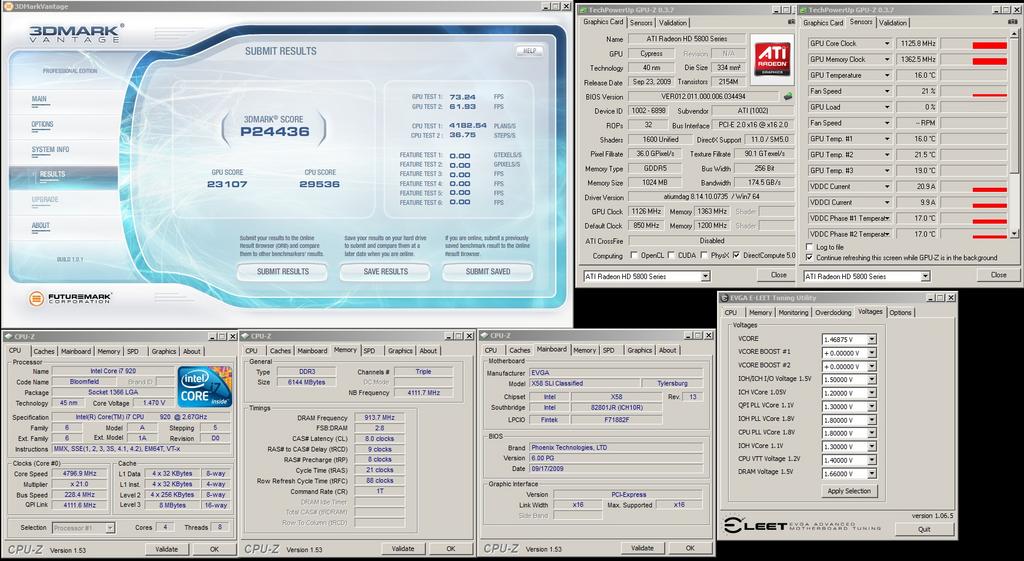1024x561 pixels.
Task: Open the GPU Load sensor dropdown
Action: (887, 107)
